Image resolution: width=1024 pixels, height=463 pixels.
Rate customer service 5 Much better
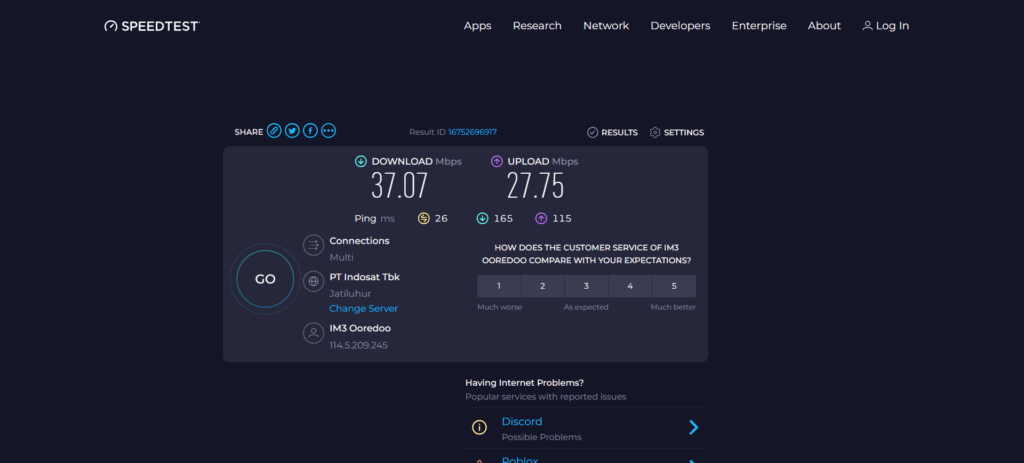point(674,286)
